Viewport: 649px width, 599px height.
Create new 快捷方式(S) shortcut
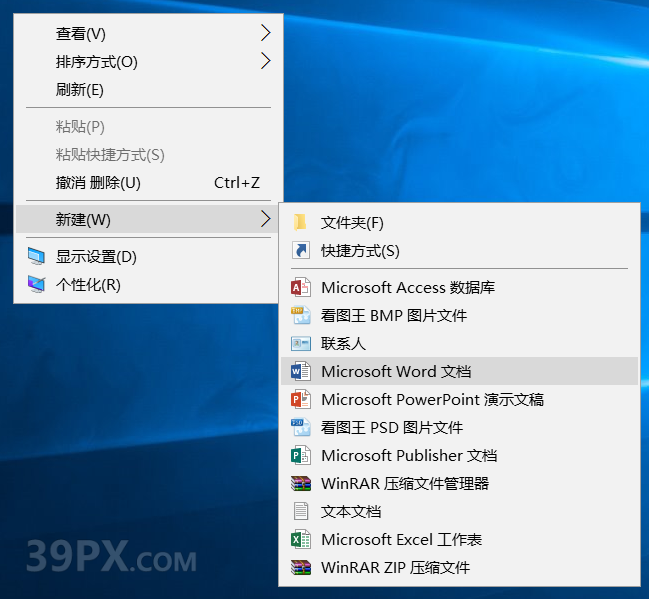point(459,250)
